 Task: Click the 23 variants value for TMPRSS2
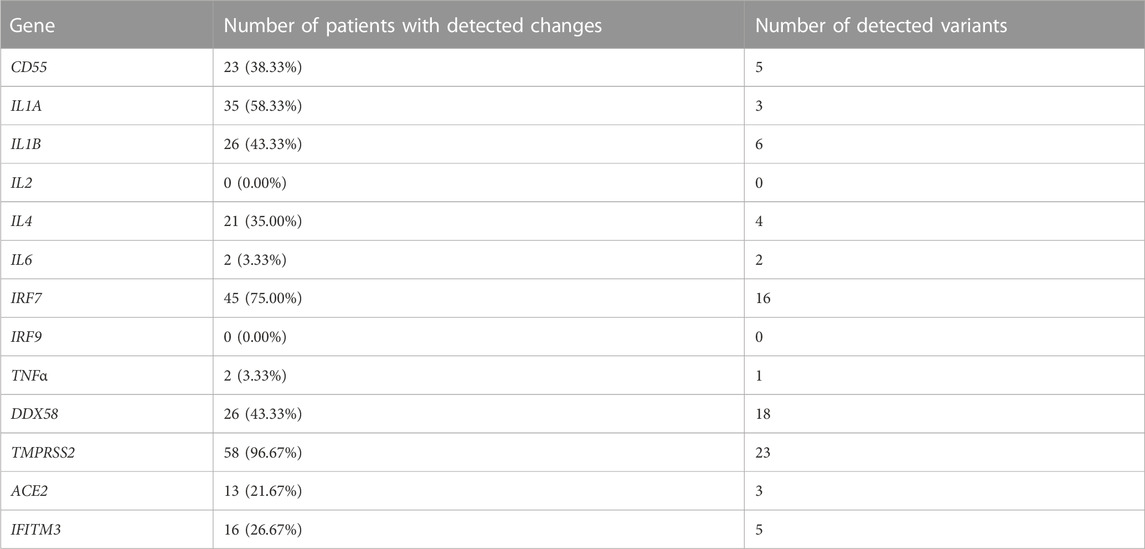tap(763, 452)
